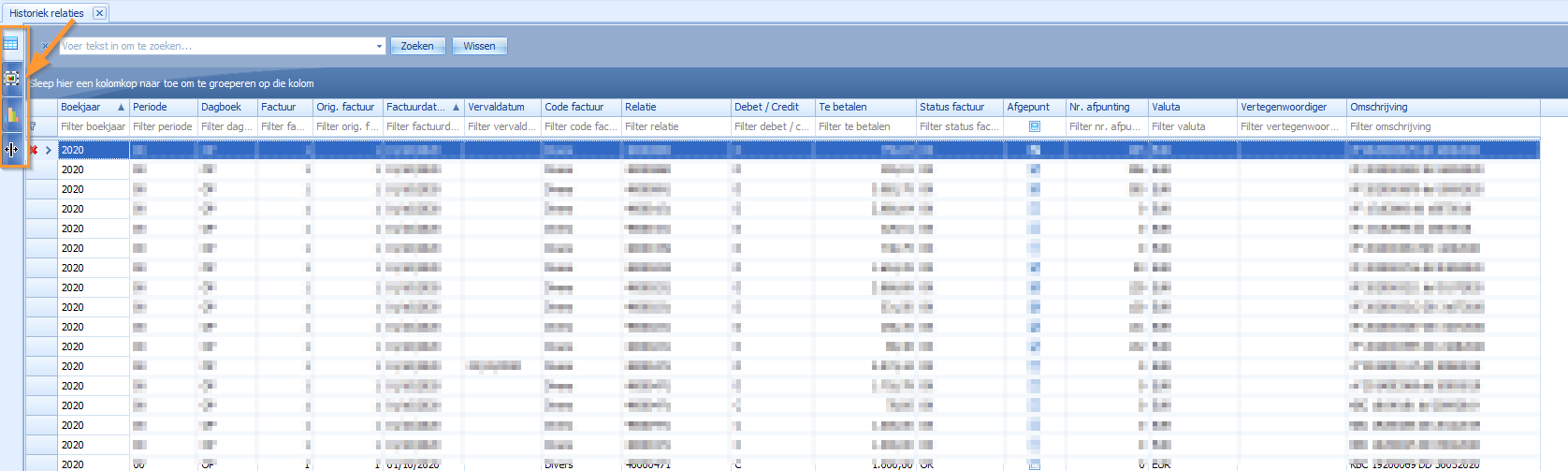The height and width of the screenshot is (471, 1568).
Task: Open the search box dropdown arrow
Action: (x=379, y=46)
